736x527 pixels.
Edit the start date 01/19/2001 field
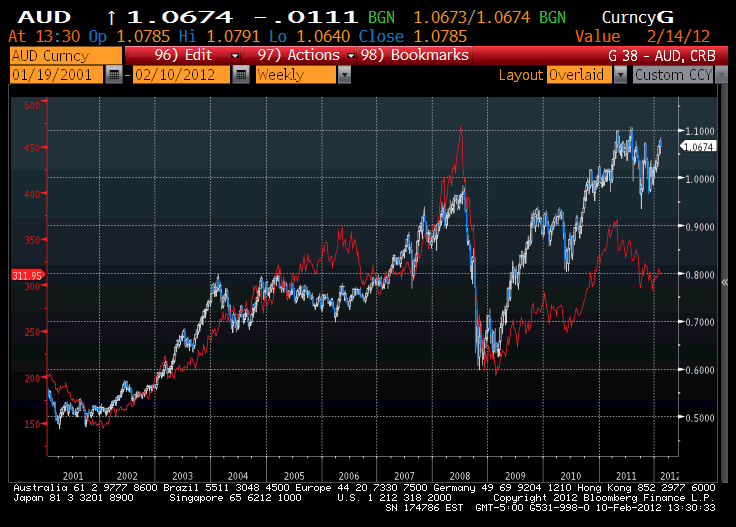(56, 75)
